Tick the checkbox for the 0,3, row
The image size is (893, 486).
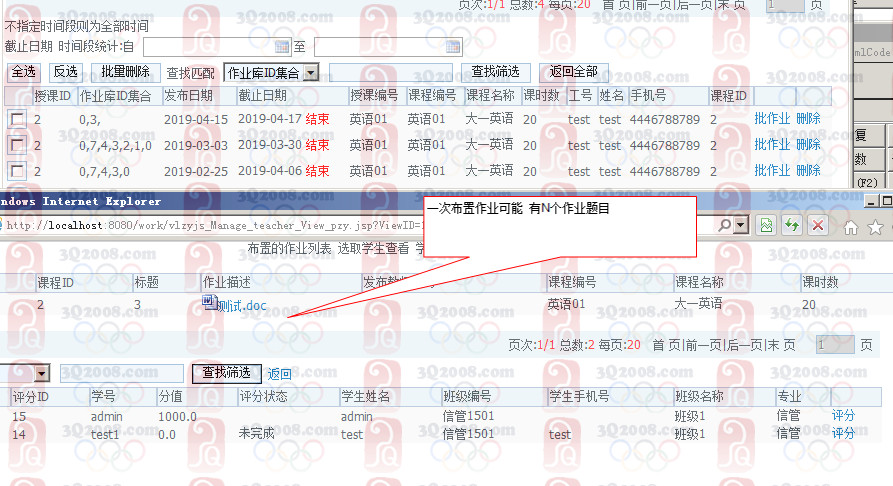tap(17, 119)
